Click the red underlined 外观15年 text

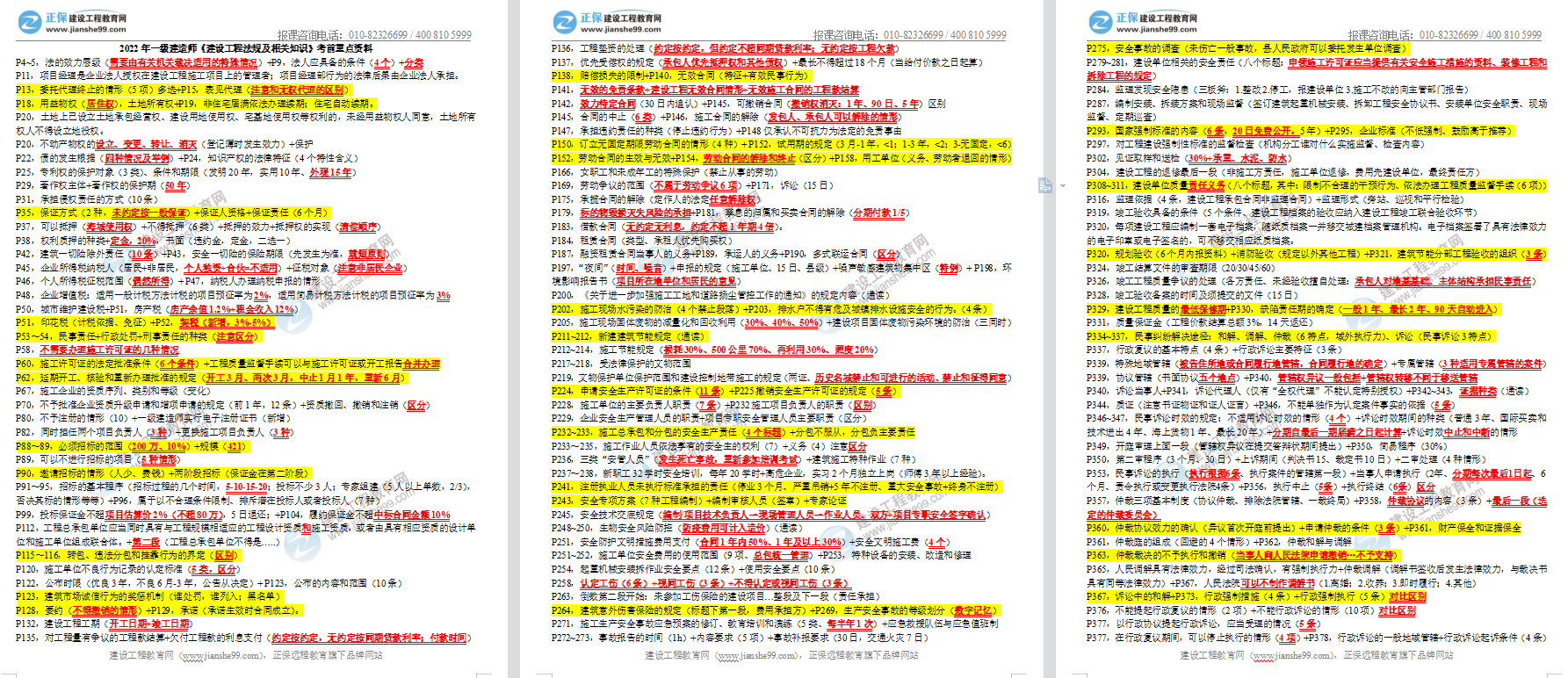[x=330, y=172]
